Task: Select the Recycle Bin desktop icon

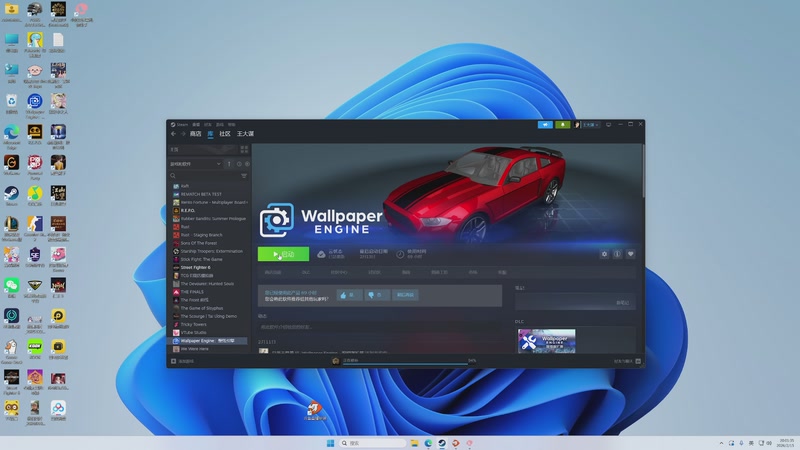Action: 12,104
